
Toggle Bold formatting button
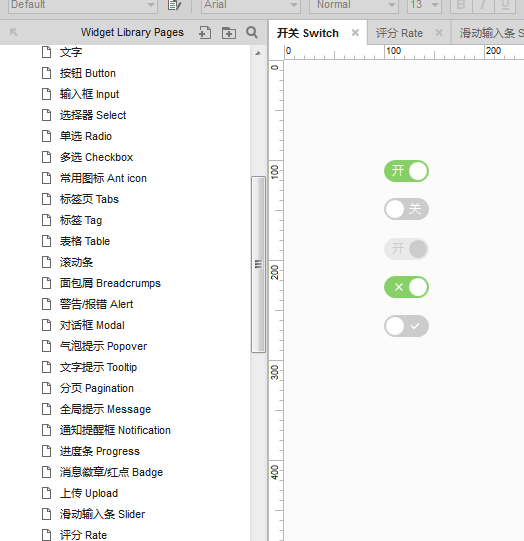pyautogui.click(x=461, y=5)
